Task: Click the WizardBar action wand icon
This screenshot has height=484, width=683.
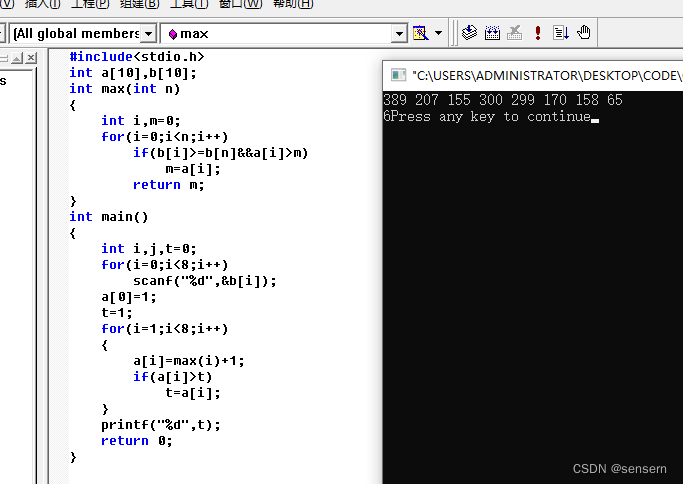Action: click(420, 33)
